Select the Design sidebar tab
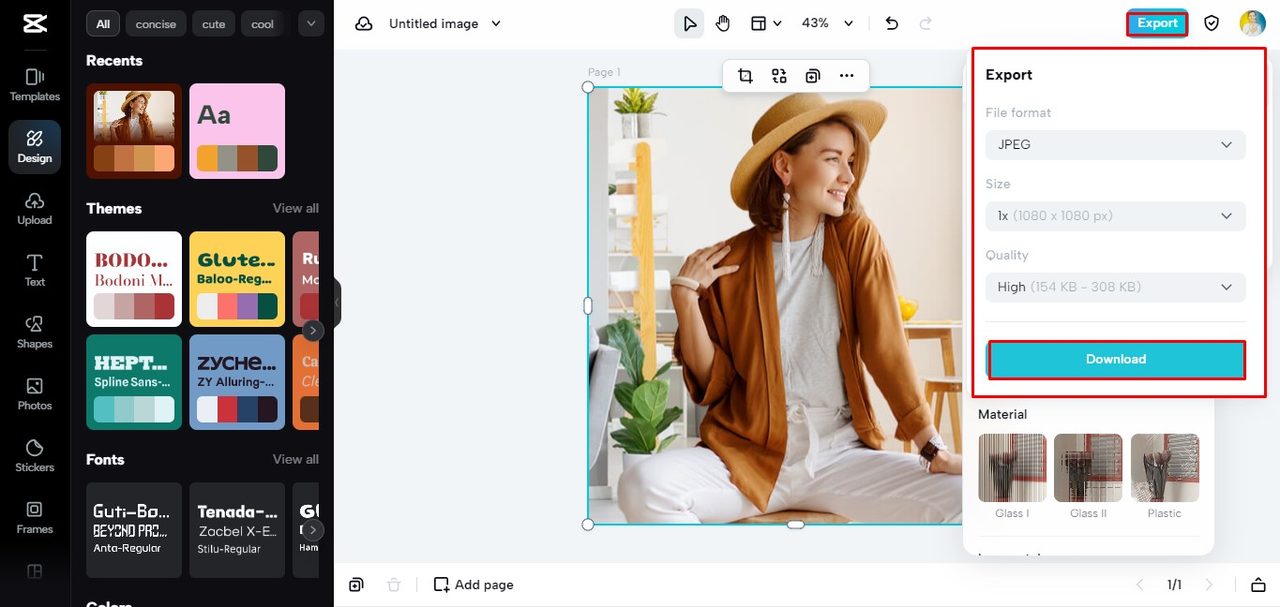This screenshot has width=1280, height=607. [x=35, y=146]
